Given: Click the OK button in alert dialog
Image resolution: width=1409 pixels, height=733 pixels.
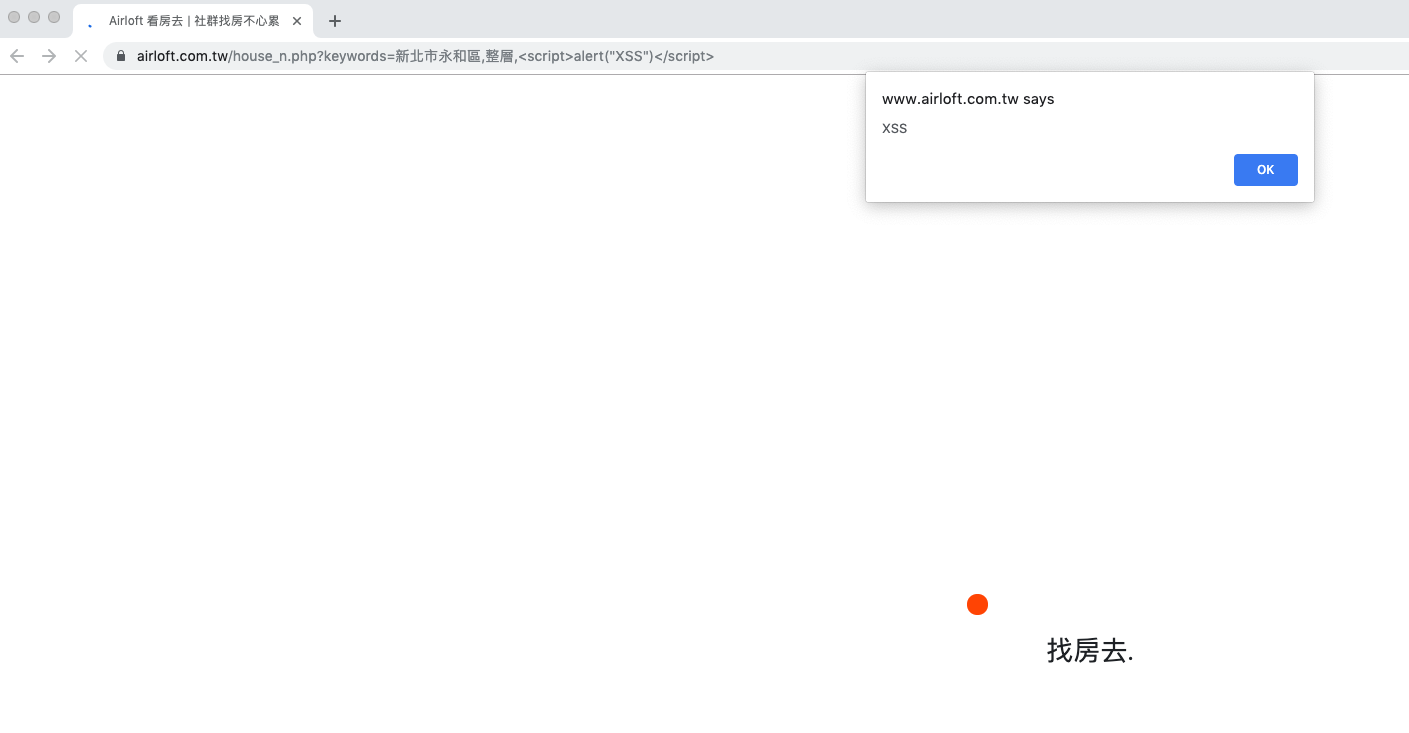Looking at the screenshot, I should click(1265, 170).
